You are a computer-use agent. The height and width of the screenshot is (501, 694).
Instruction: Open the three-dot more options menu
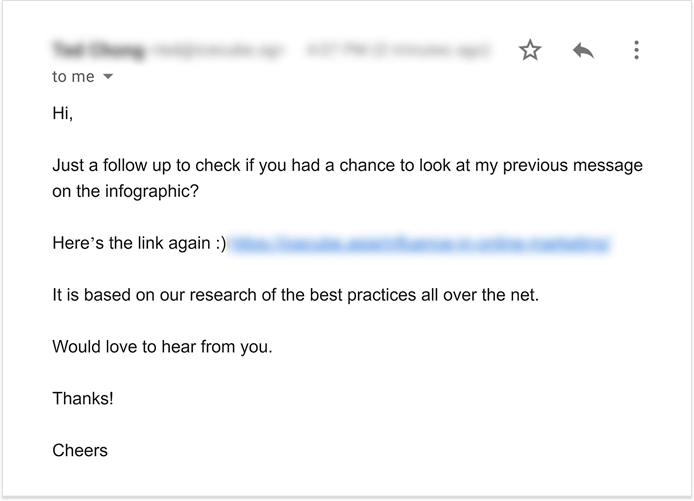click(x=636, y=50)
